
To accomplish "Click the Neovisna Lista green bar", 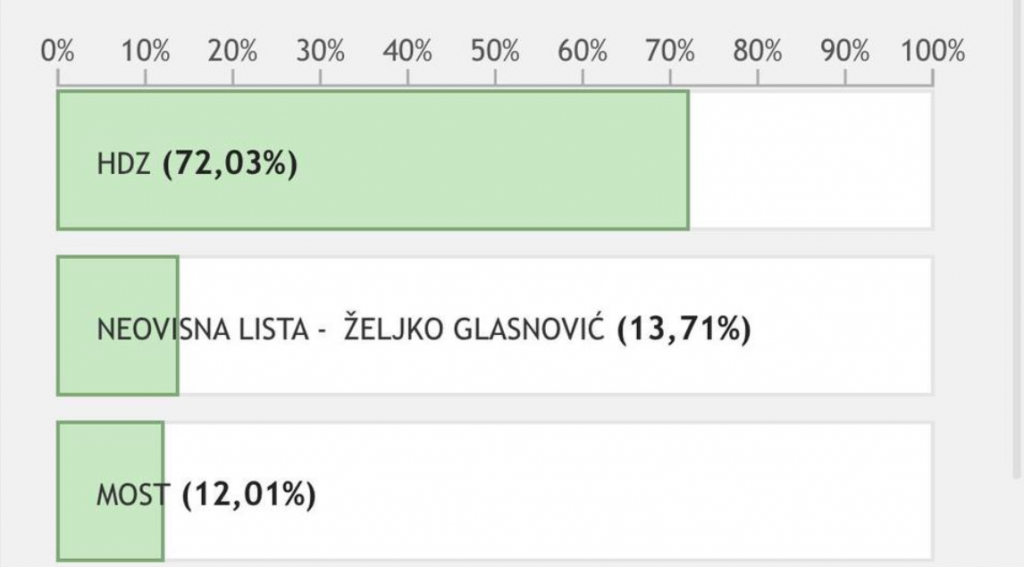I will [118, 325].
